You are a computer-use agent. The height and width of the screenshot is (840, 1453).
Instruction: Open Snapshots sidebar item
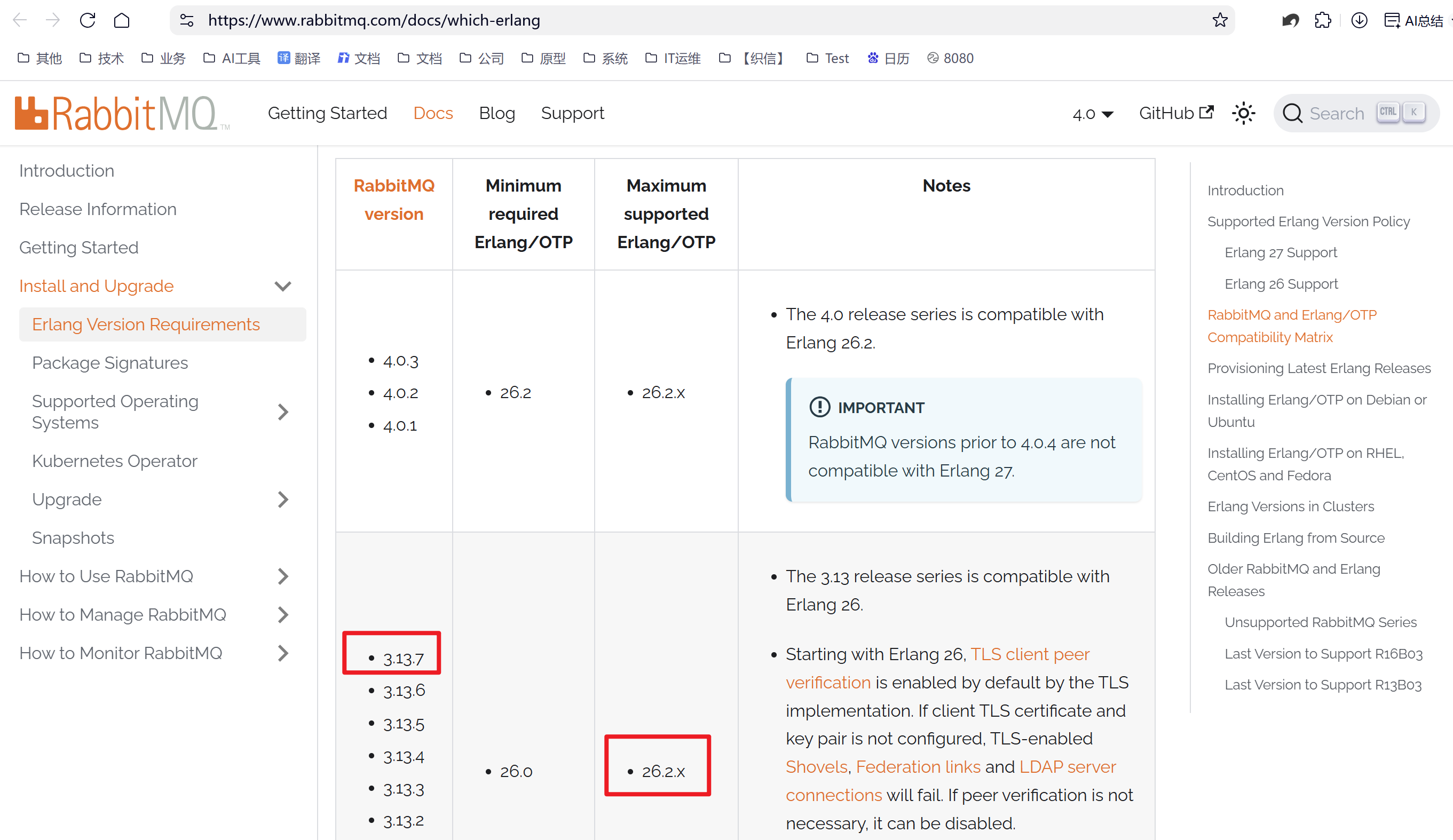73,537
